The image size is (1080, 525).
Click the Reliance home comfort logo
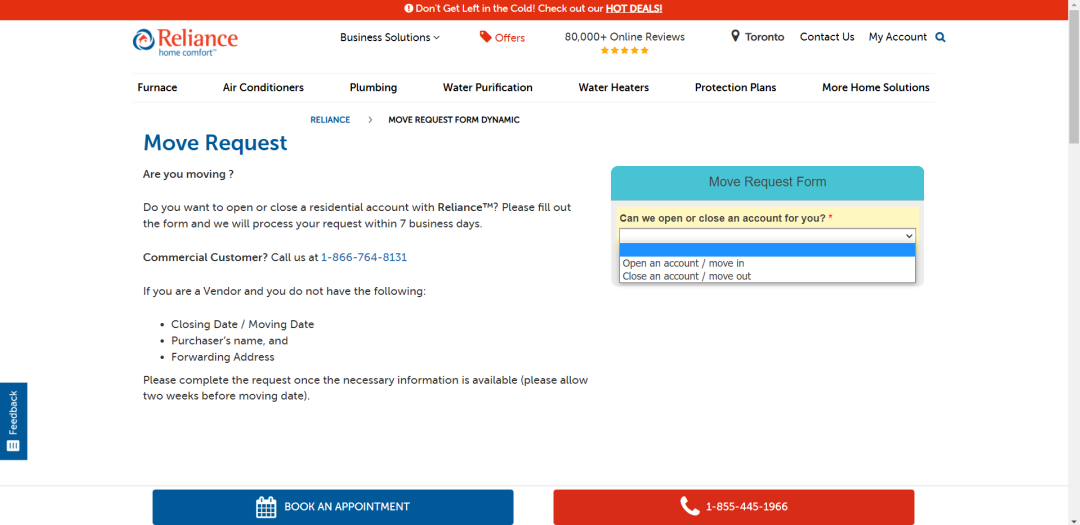(x=185, y=41)
